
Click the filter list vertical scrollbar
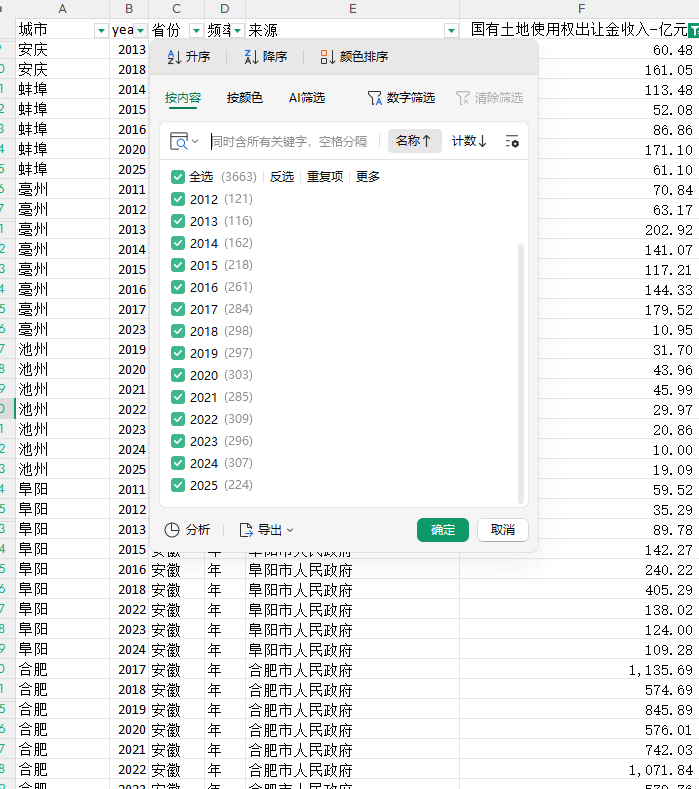(x=521, y=373)
